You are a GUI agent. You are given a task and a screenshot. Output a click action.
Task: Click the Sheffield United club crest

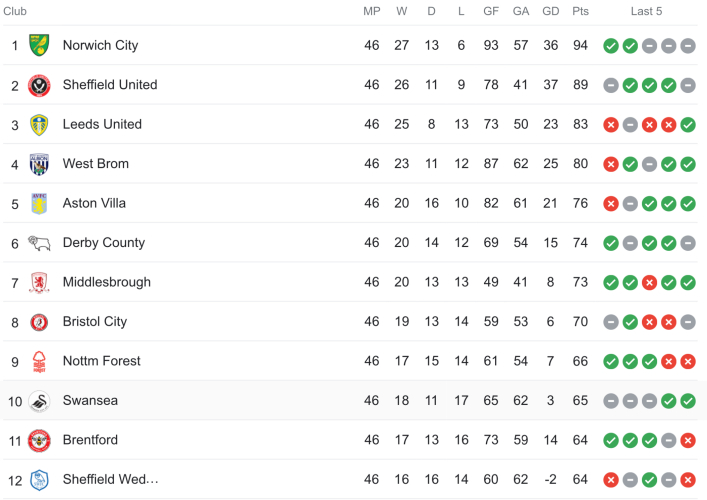(x=39, y=85)
